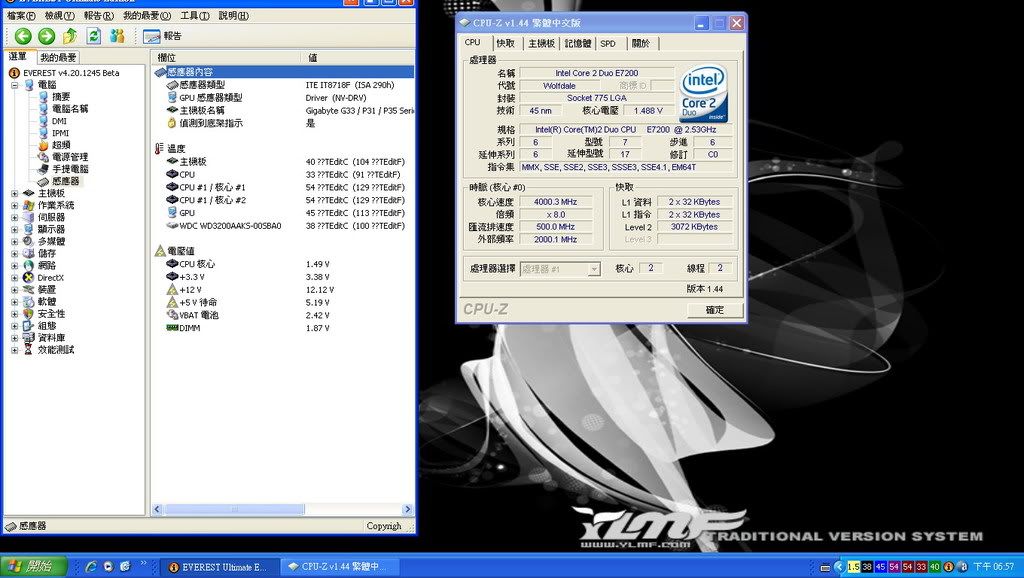Open the 檢視(V) menu in EVEREST
The width and height of the screenshot is (1024, 578).
pyautogui.click(x=59, y=16)
